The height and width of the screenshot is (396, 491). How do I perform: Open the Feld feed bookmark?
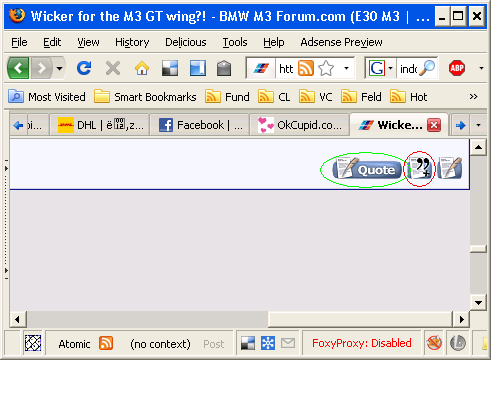click(361, 97)
